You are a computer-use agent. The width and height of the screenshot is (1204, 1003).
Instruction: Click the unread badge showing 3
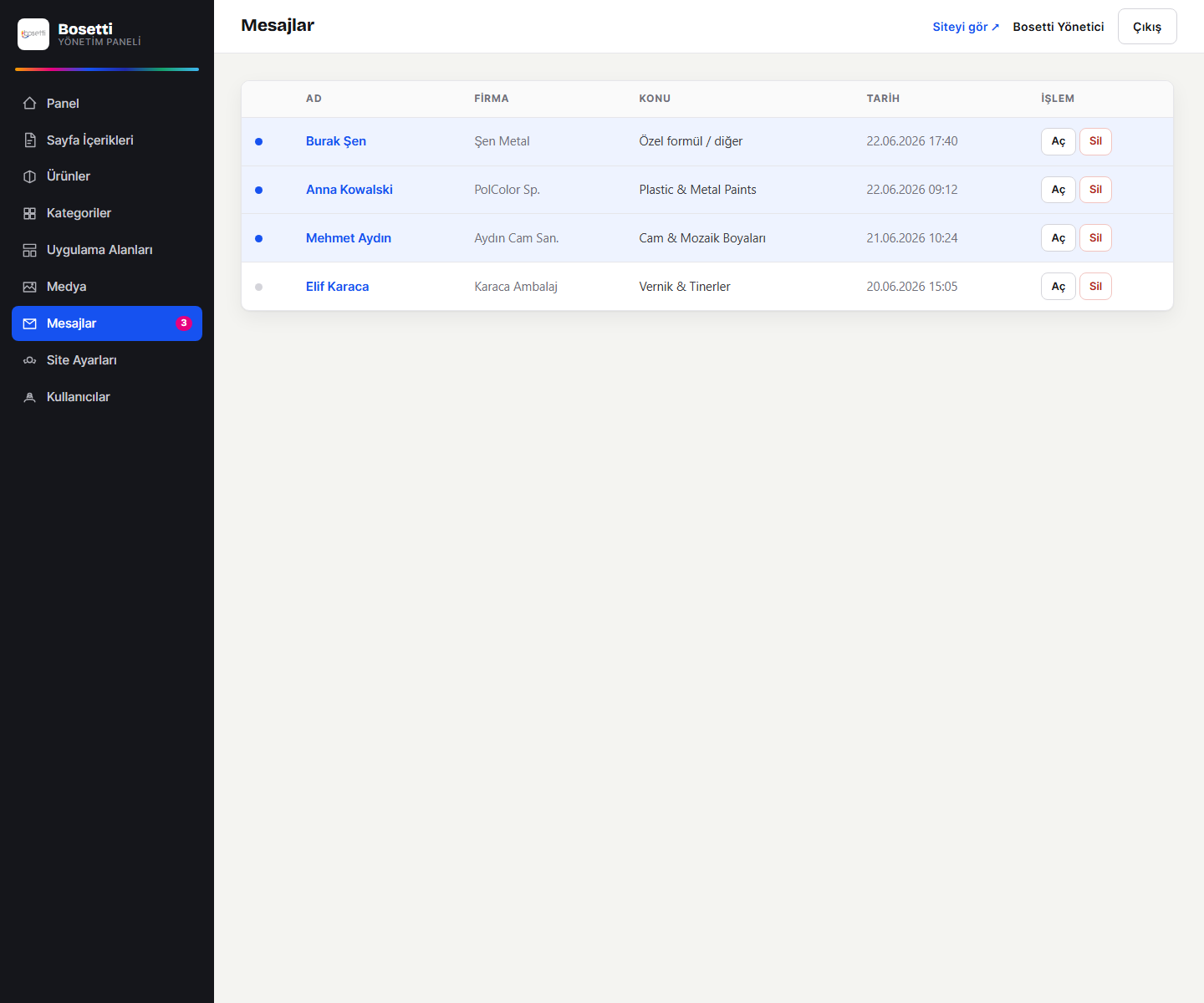pyautogui.click(x=184, y=323)
